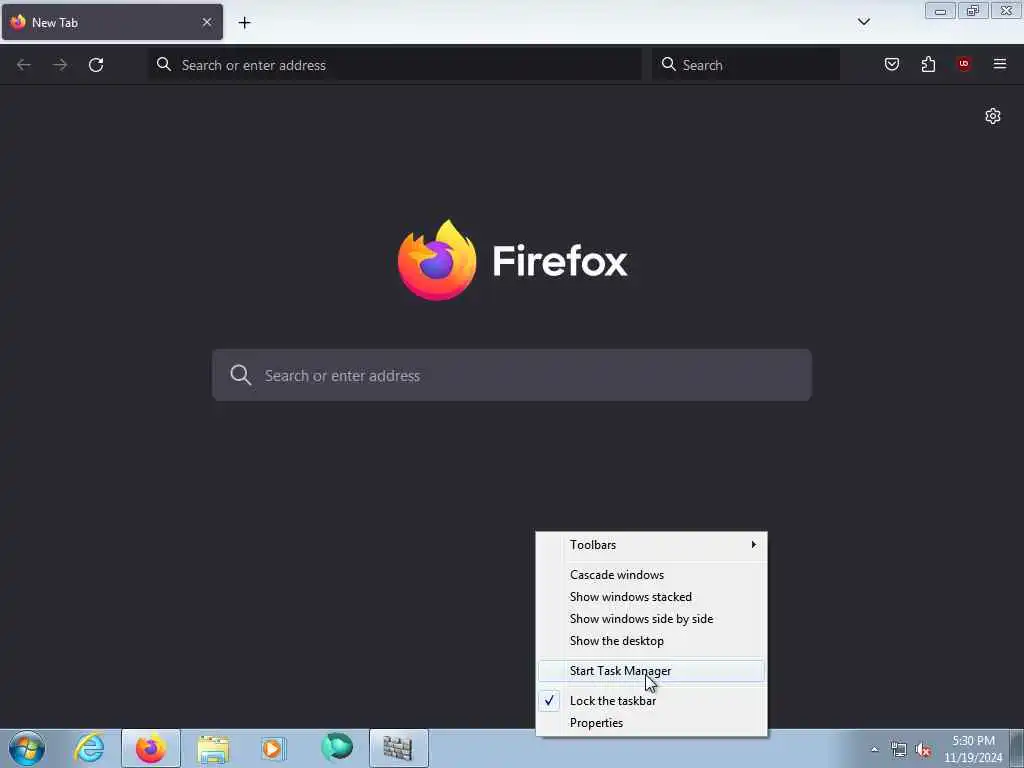This screenshot has height=768, width=1024.
Task: Open the Save to Pocket icon
Action: [x=891, y=64]
